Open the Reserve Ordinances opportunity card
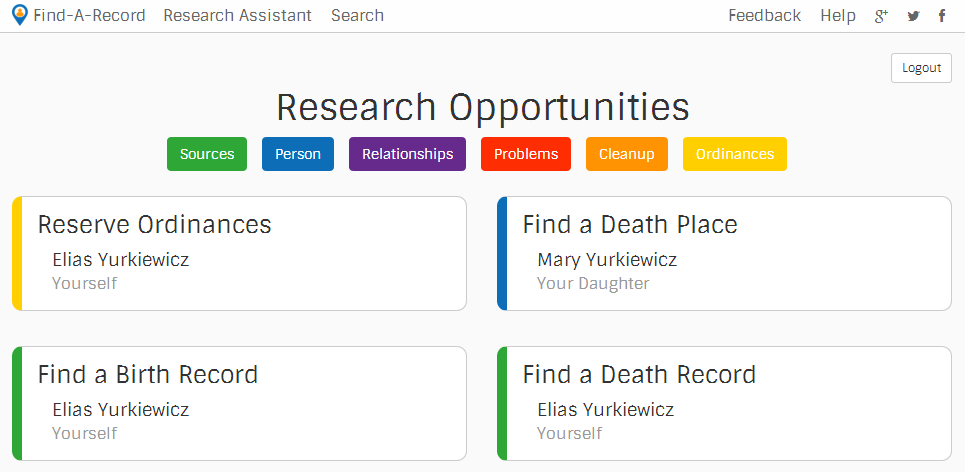Viewport: 965px width, 472px height. [x=240, y=253]
